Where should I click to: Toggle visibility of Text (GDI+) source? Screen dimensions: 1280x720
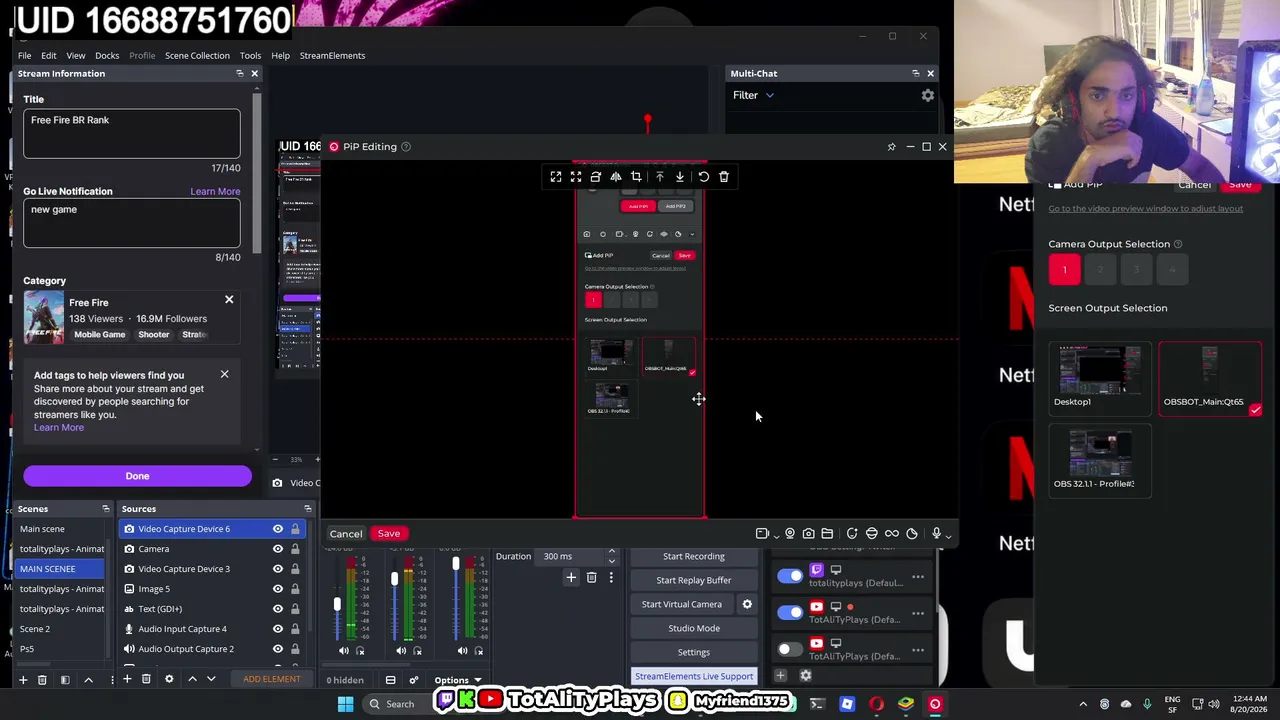pos(278,609)
